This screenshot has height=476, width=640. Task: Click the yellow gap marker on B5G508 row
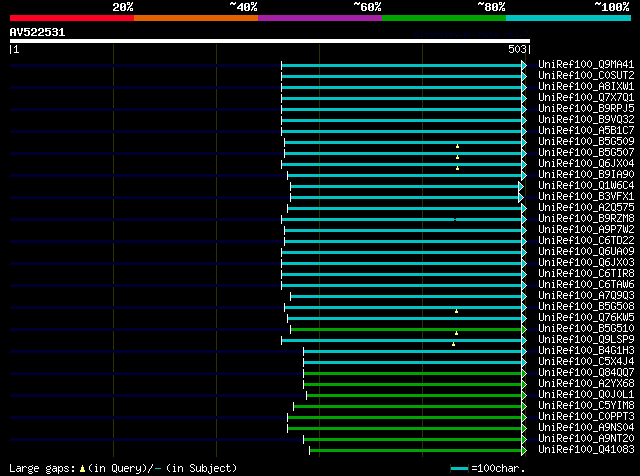point(456,311)
